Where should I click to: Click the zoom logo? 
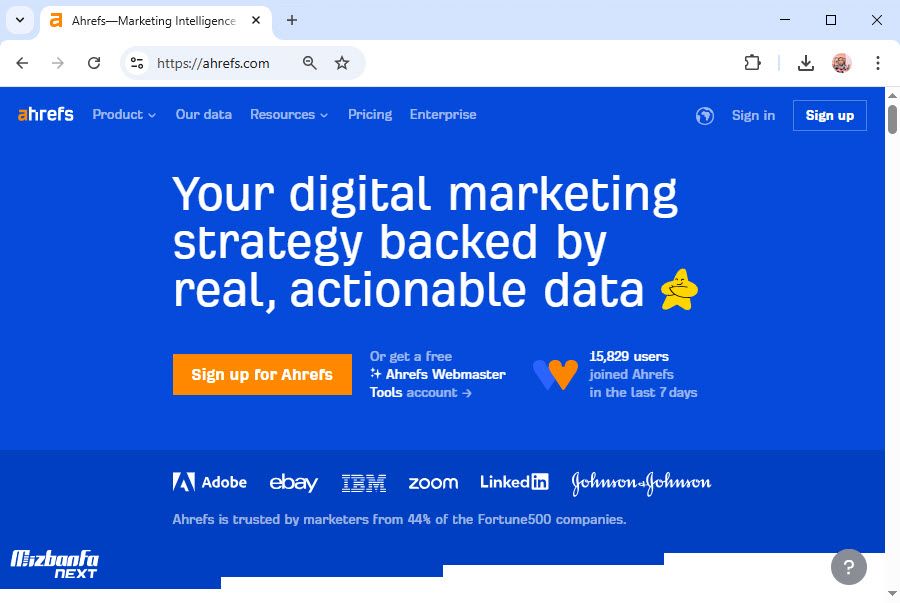click(433, 483)
